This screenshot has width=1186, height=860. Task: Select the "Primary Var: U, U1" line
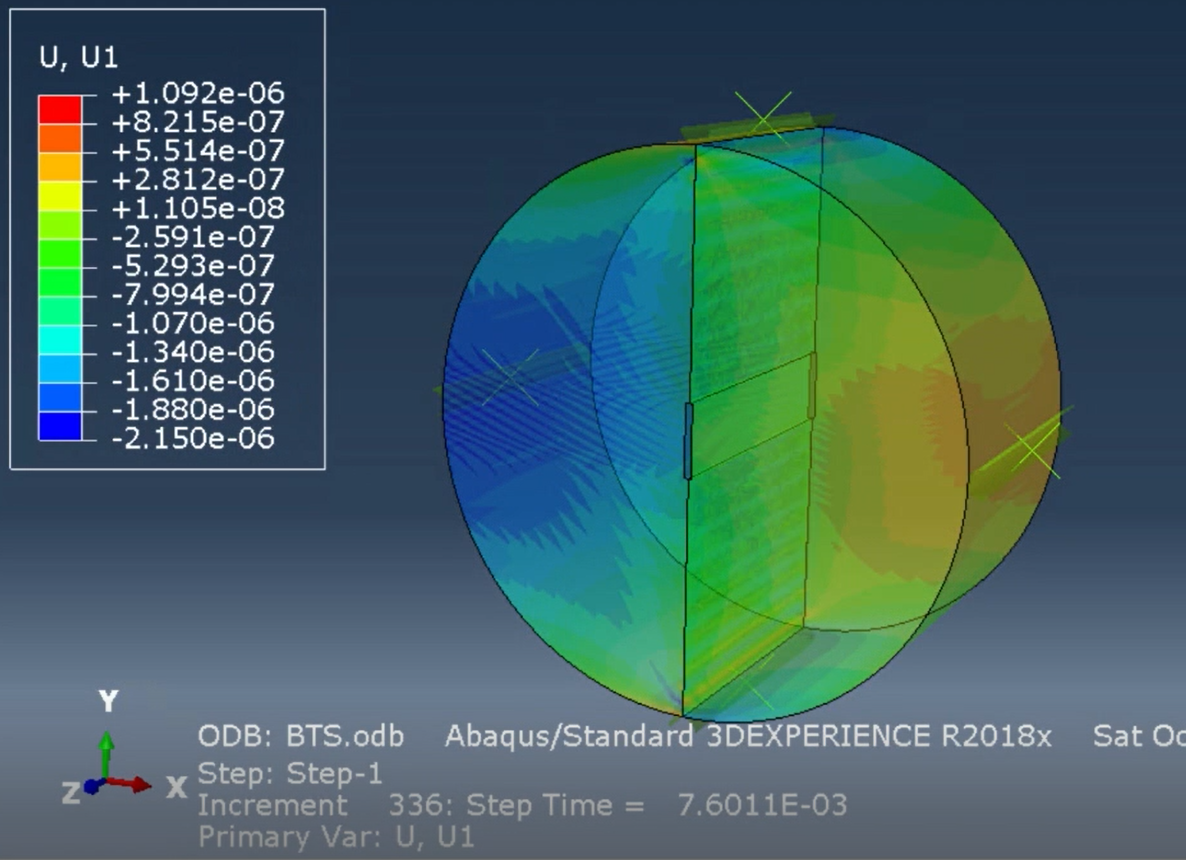(336, 837)
